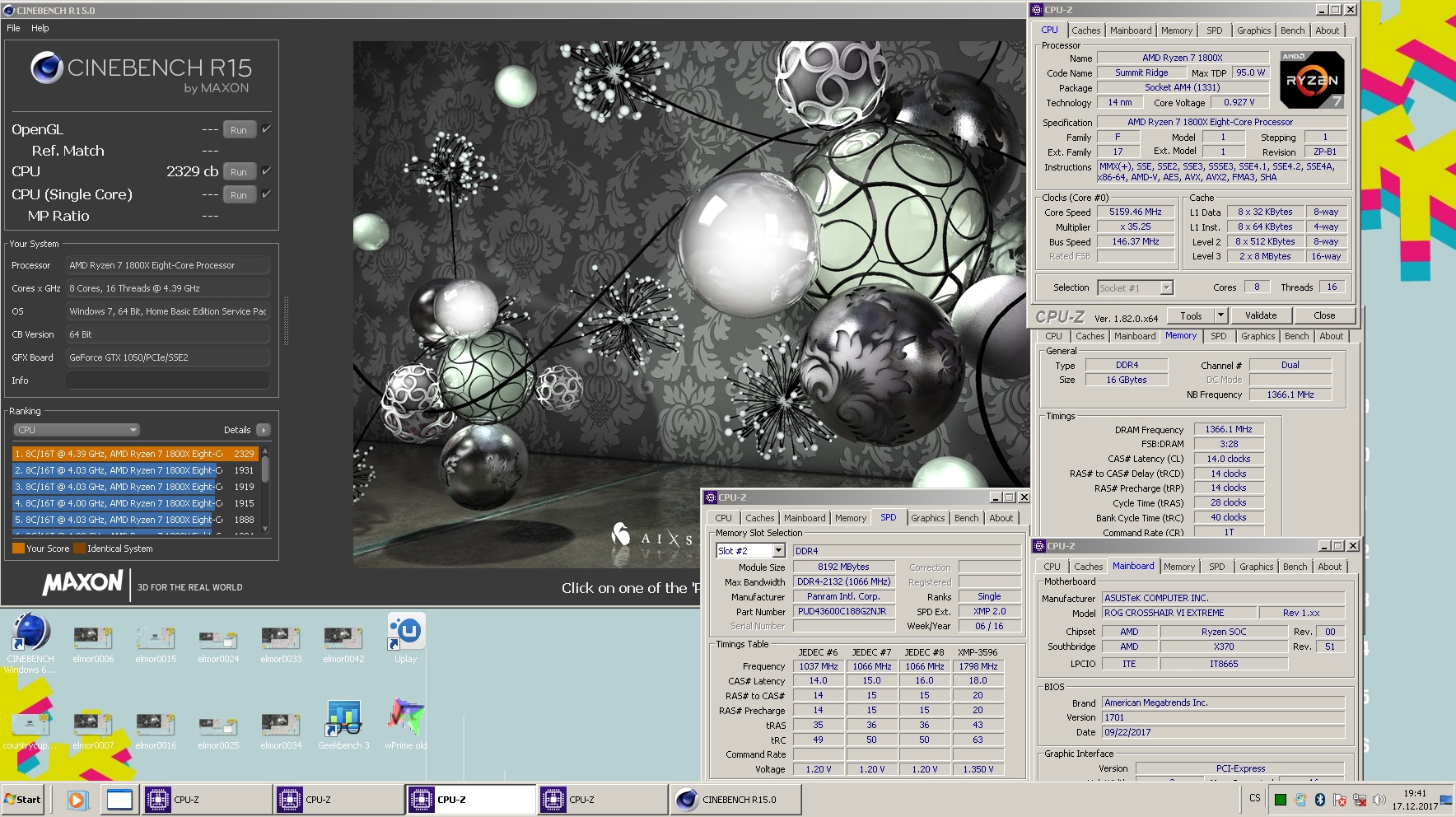
Task: Run the OpenGL benchmark
Action: 239,129
